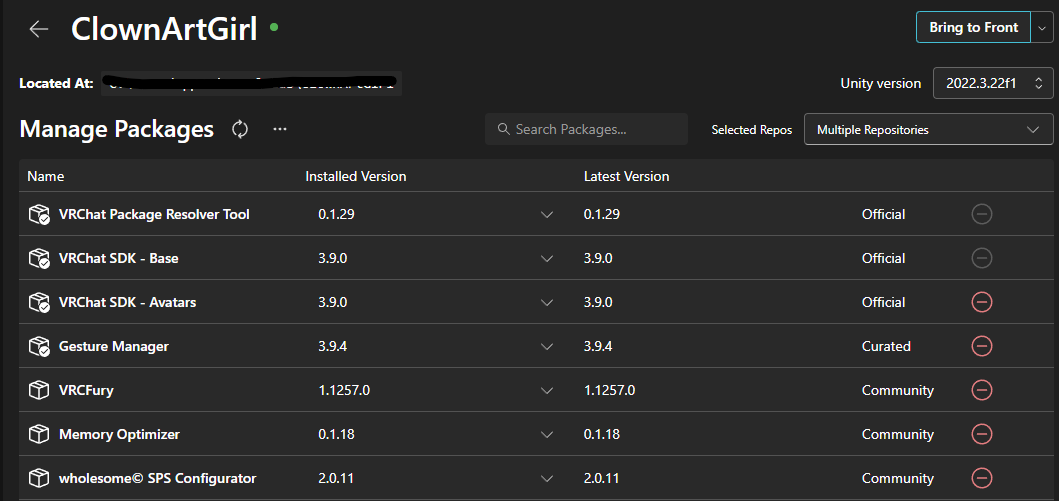The height and width of the screenshot is (501, 1059).
Task: Click the Gesture Manager package icon
Action: click(39, 346)
